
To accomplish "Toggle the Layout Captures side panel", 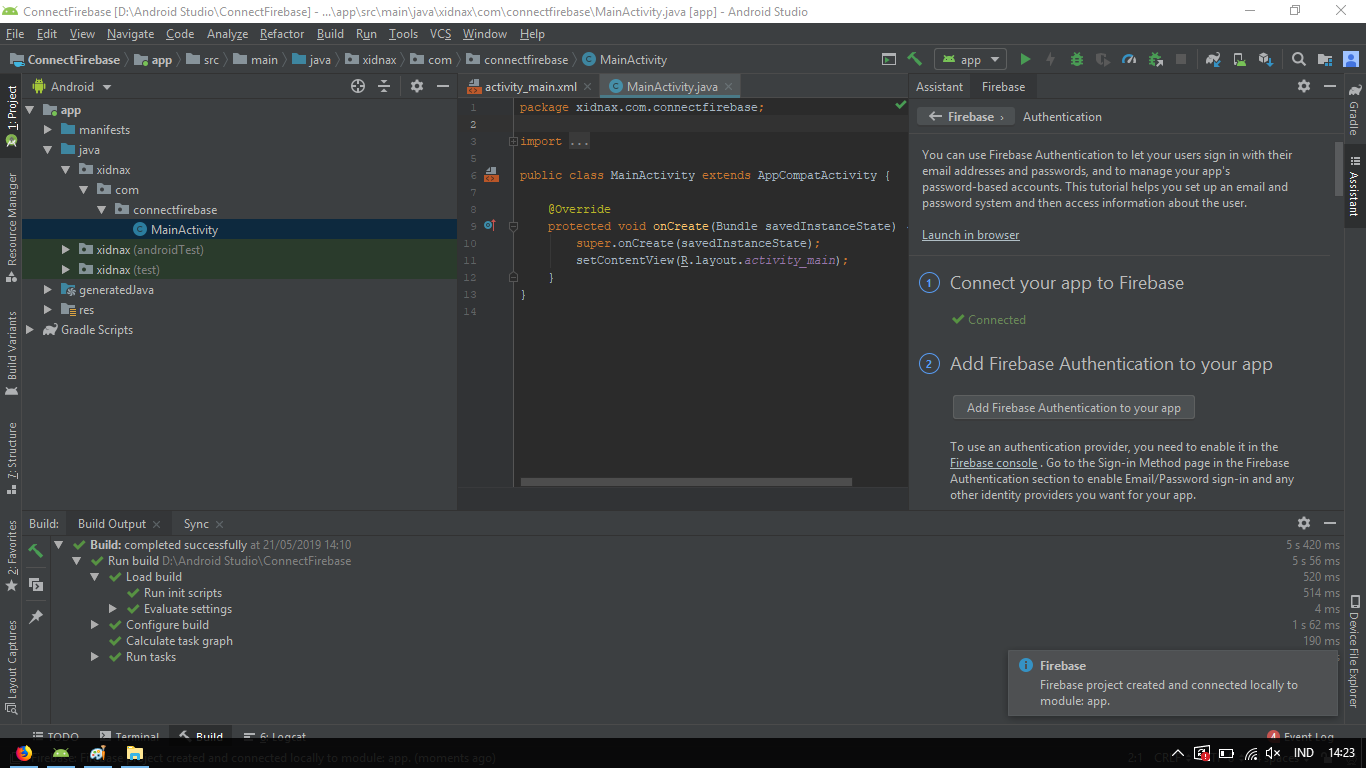I will [x=12, y=667].
